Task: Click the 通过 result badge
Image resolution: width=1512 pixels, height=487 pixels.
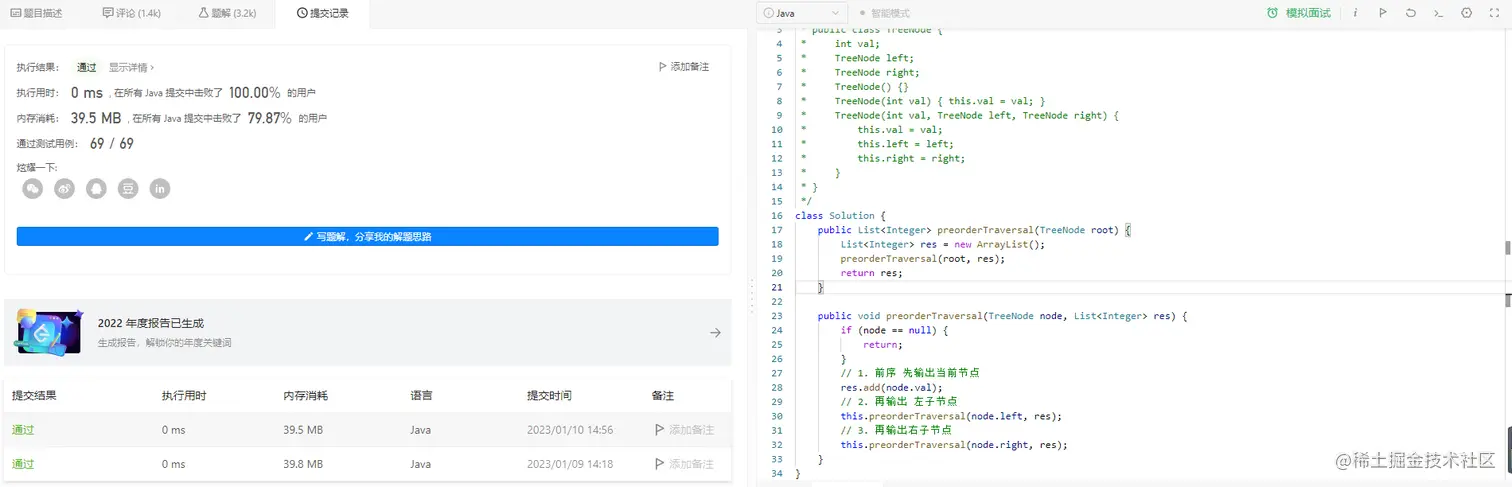Action: [x=87, y=67]
